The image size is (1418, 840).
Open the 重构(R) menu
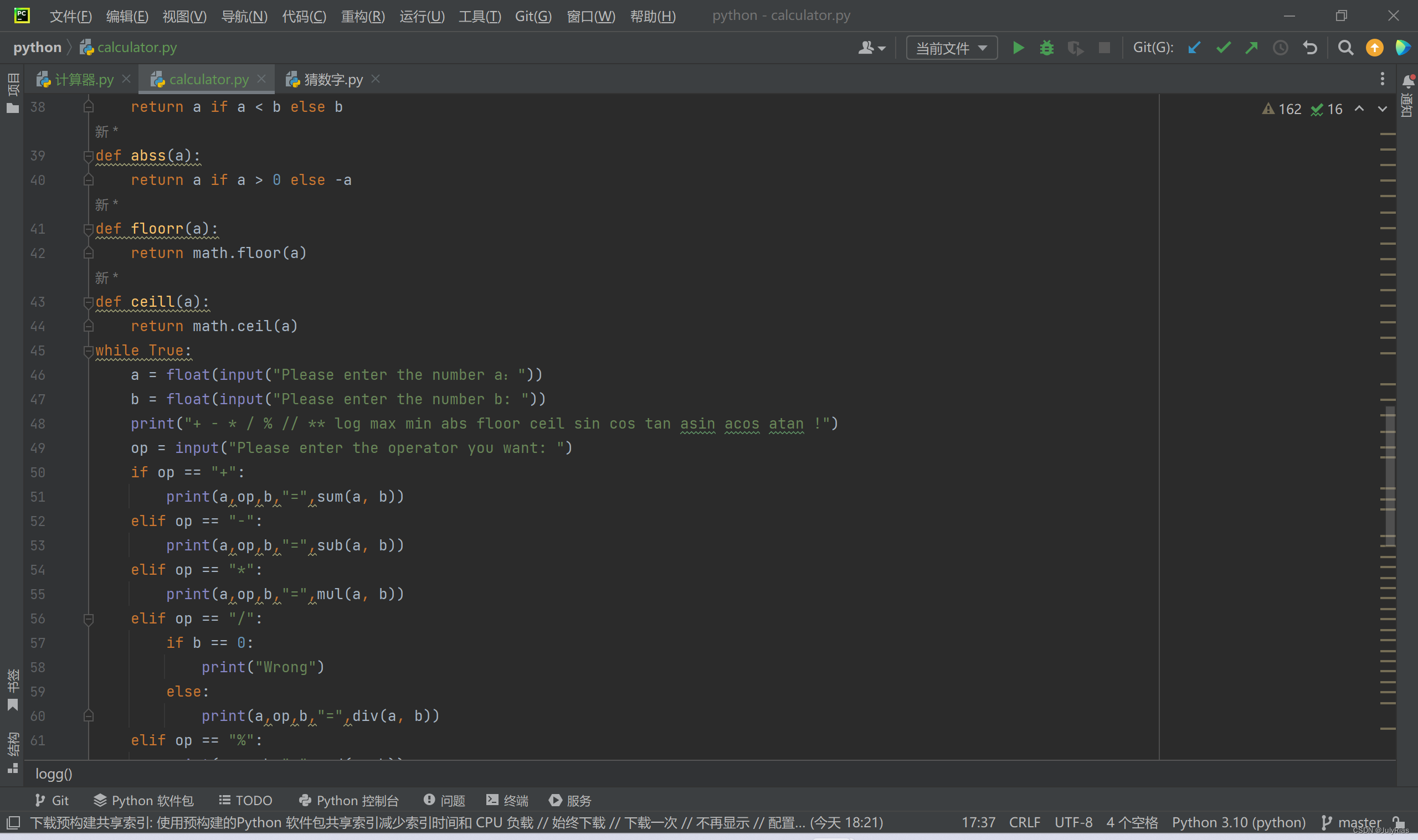pyautogui.click(x=362, y=16)
